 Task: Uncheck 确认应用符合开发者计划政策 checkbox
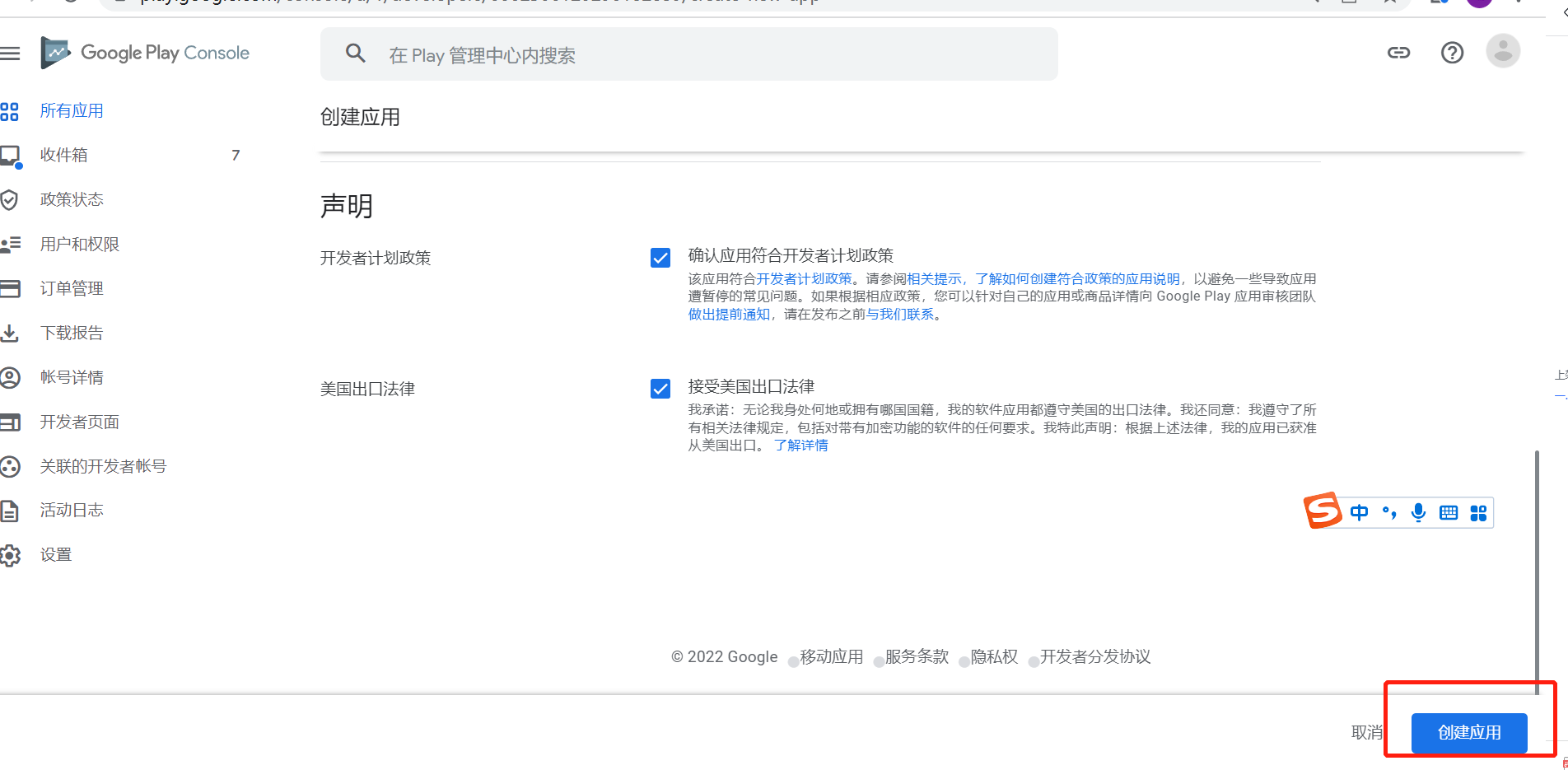660,258
